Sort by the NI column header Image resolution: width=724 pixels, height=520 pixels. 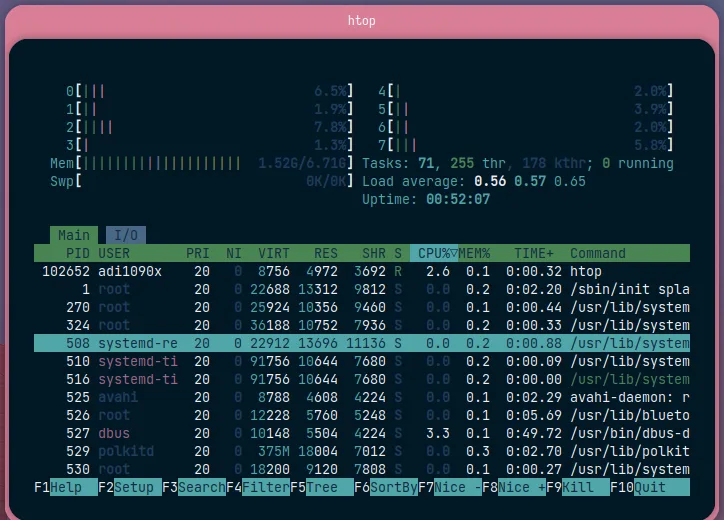[234, 253]
